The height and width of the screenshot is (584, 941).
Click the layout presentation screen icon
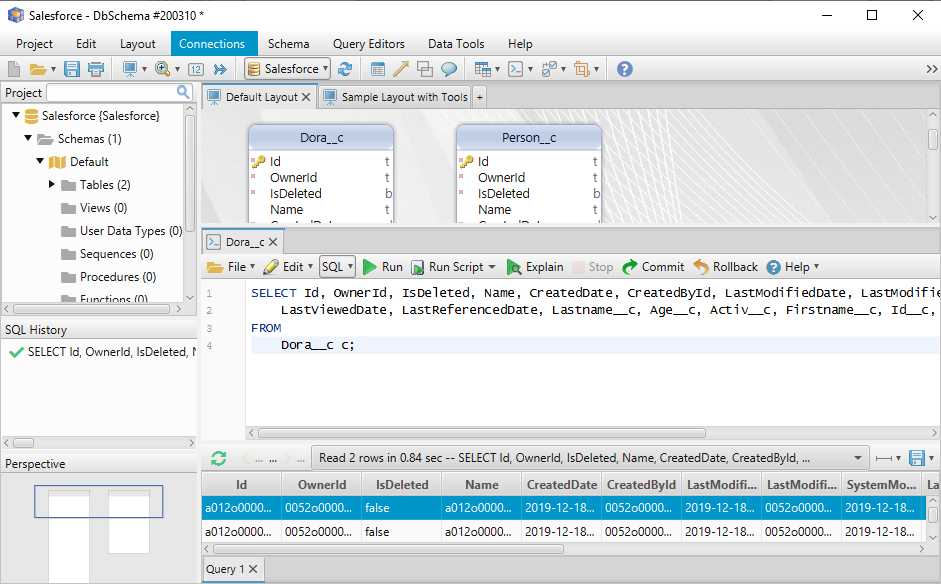pyautogui.click(x=130, y=69)
